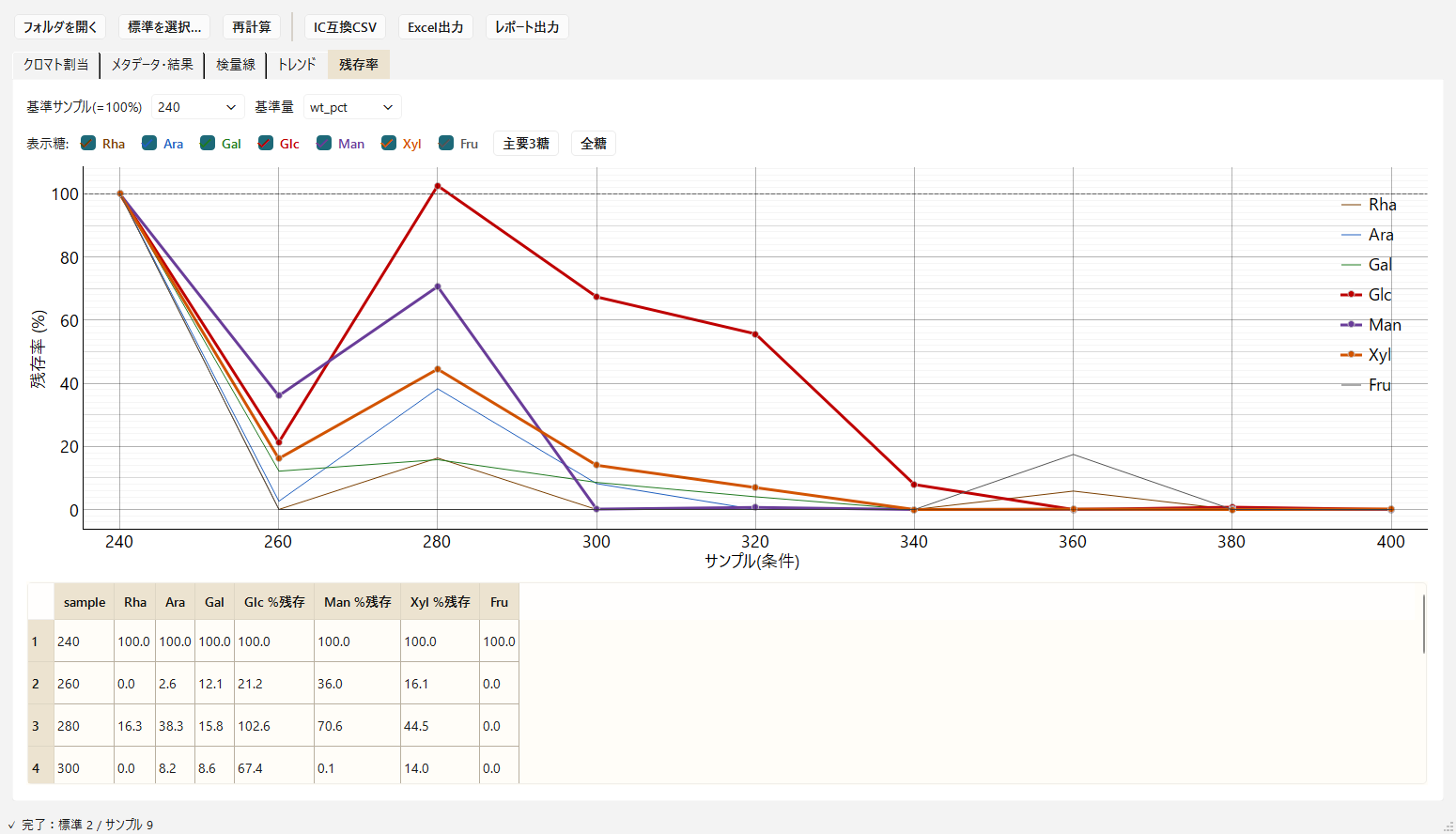Click the Excel出力 button

point(436,27)
